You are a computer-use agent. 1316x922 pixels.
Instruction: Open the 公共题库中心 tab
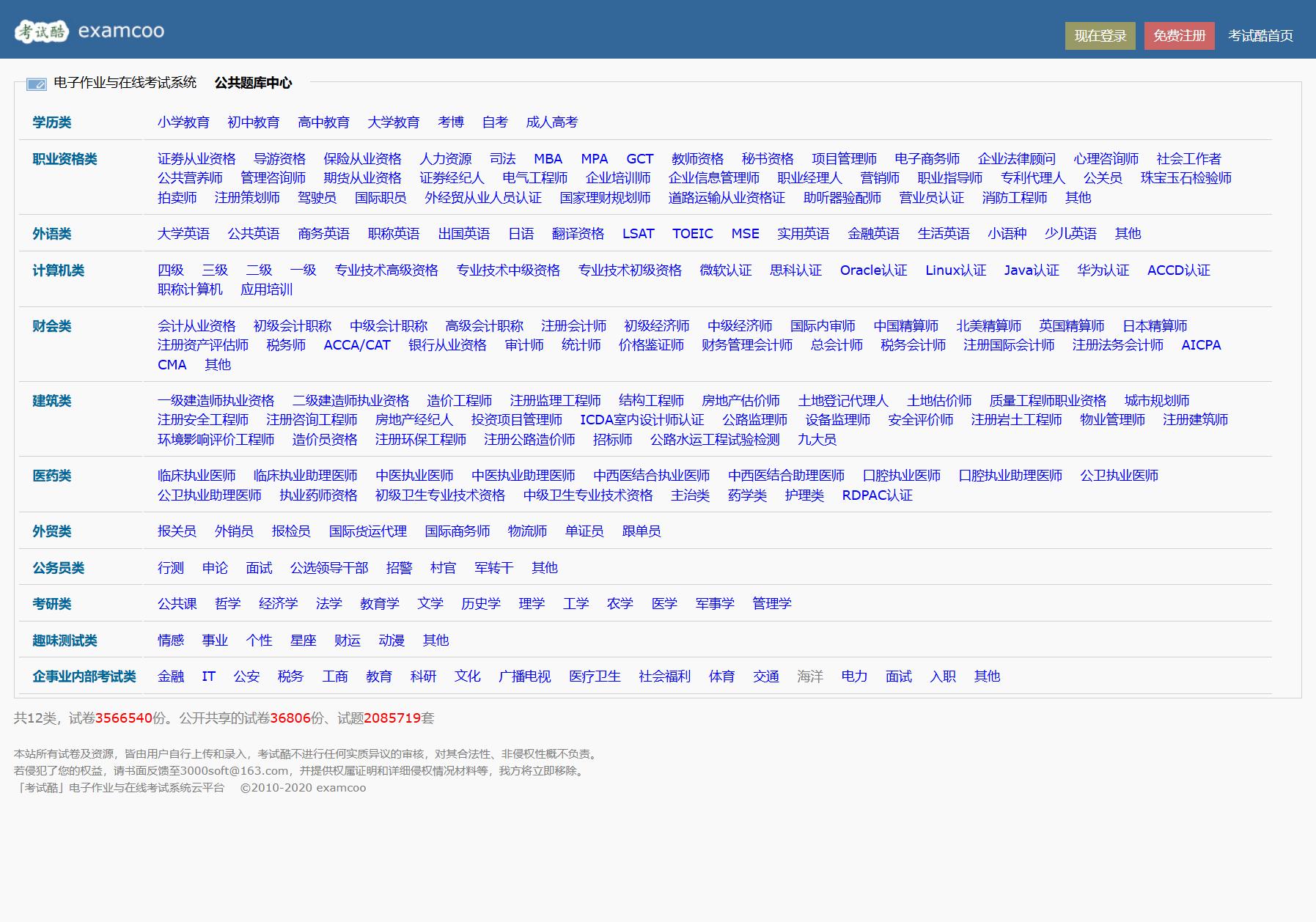click(253, 83)
